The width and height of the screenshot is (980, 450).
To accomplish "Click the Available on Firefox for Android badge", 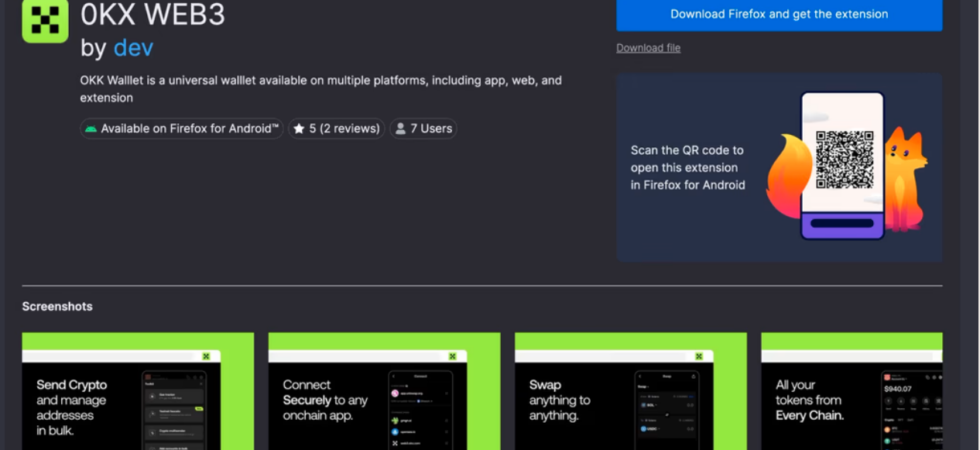I will pos(181,129).
